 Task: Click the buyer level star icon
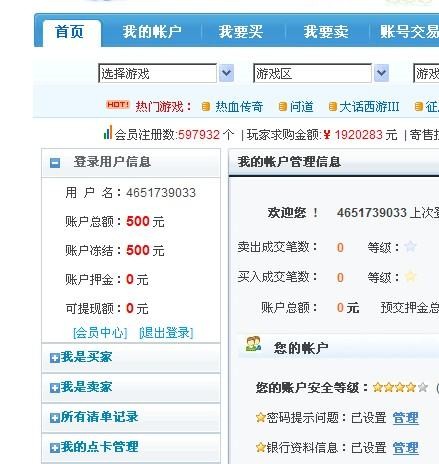(410, 276)
